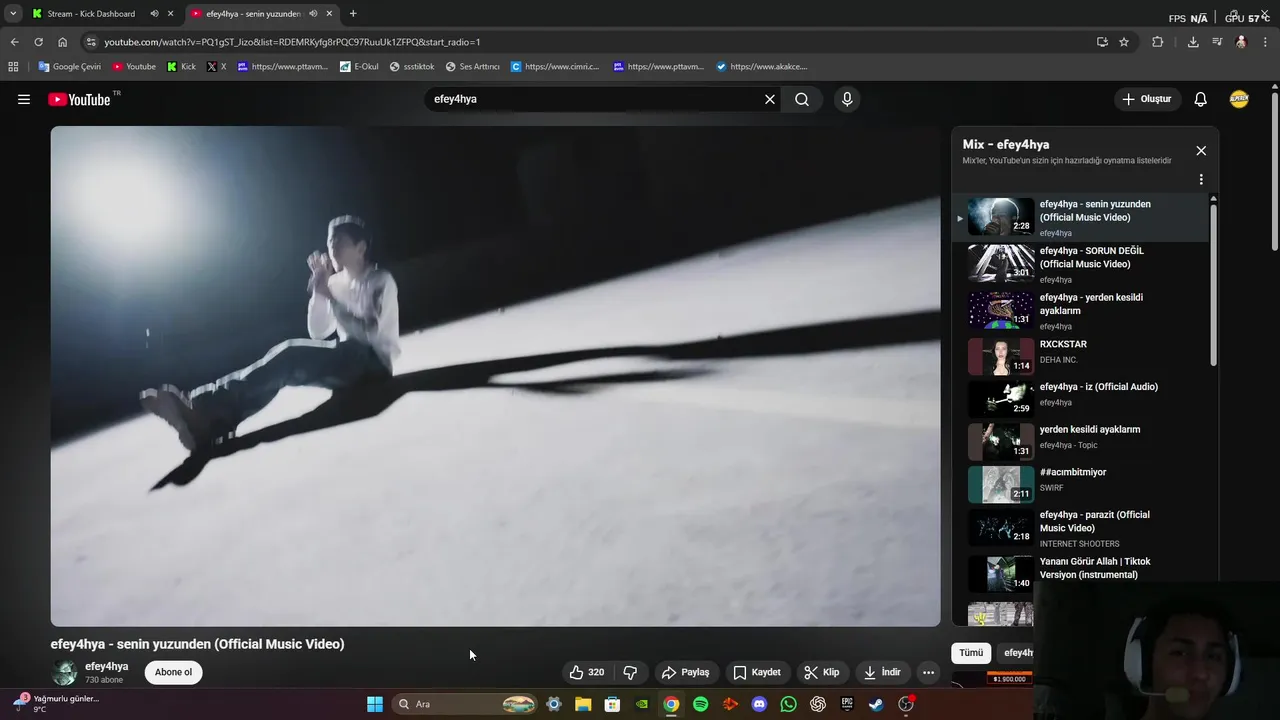Open Chrome downloads tray
The image size is (1280, 720).
1193,42
